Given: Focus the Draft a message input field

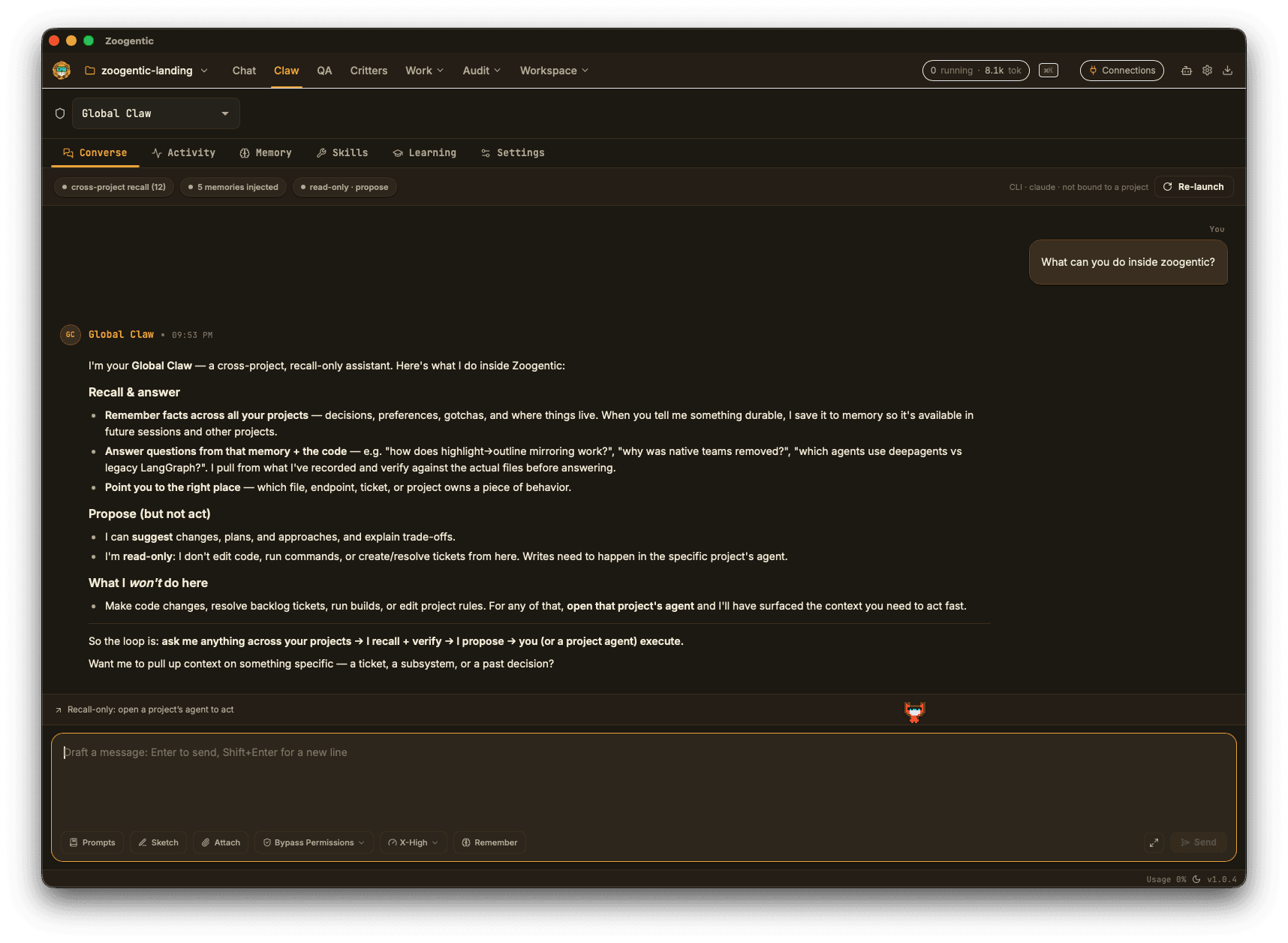Looking at the screenshot, I should pyautogui.click(x=644, y=781).
